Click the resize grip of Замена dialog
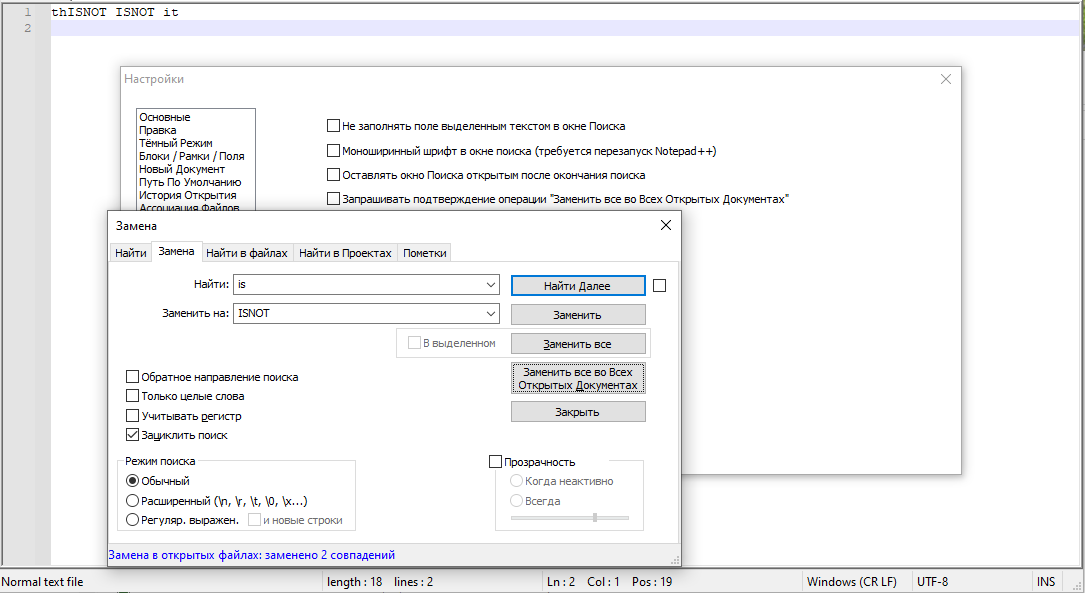Image resolution: width=1085 pixels, height=593 pixels. coord(675,560)
